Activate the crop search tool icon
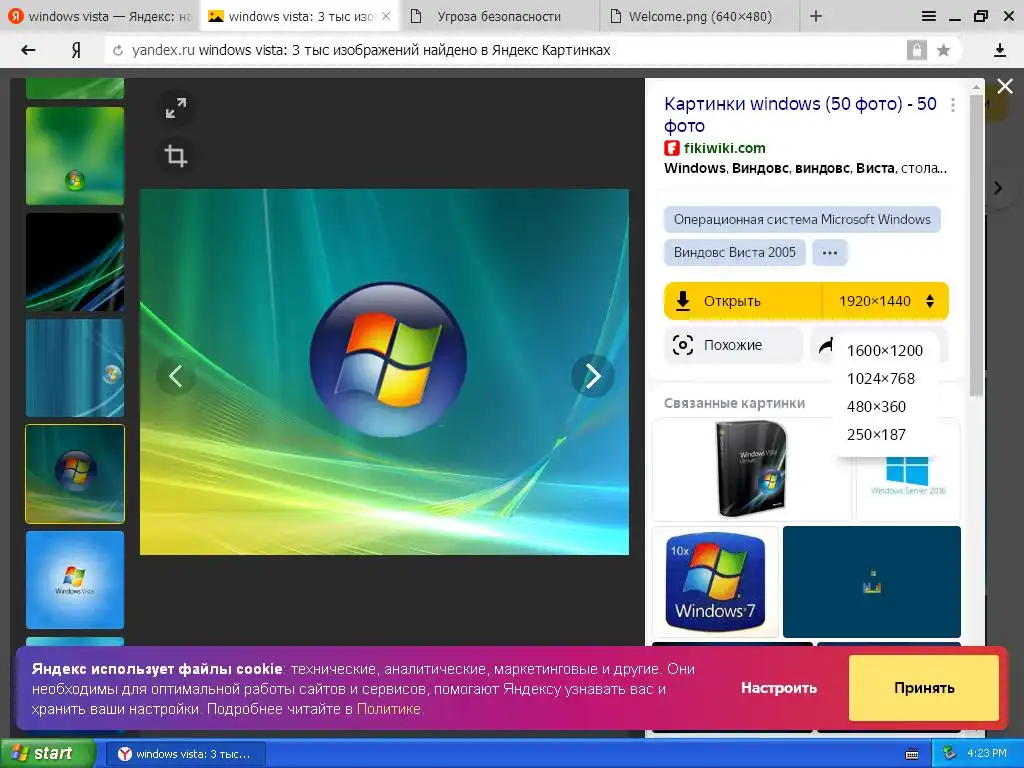The height and width of the screenshot is (768, 1024). coord(176,155)
